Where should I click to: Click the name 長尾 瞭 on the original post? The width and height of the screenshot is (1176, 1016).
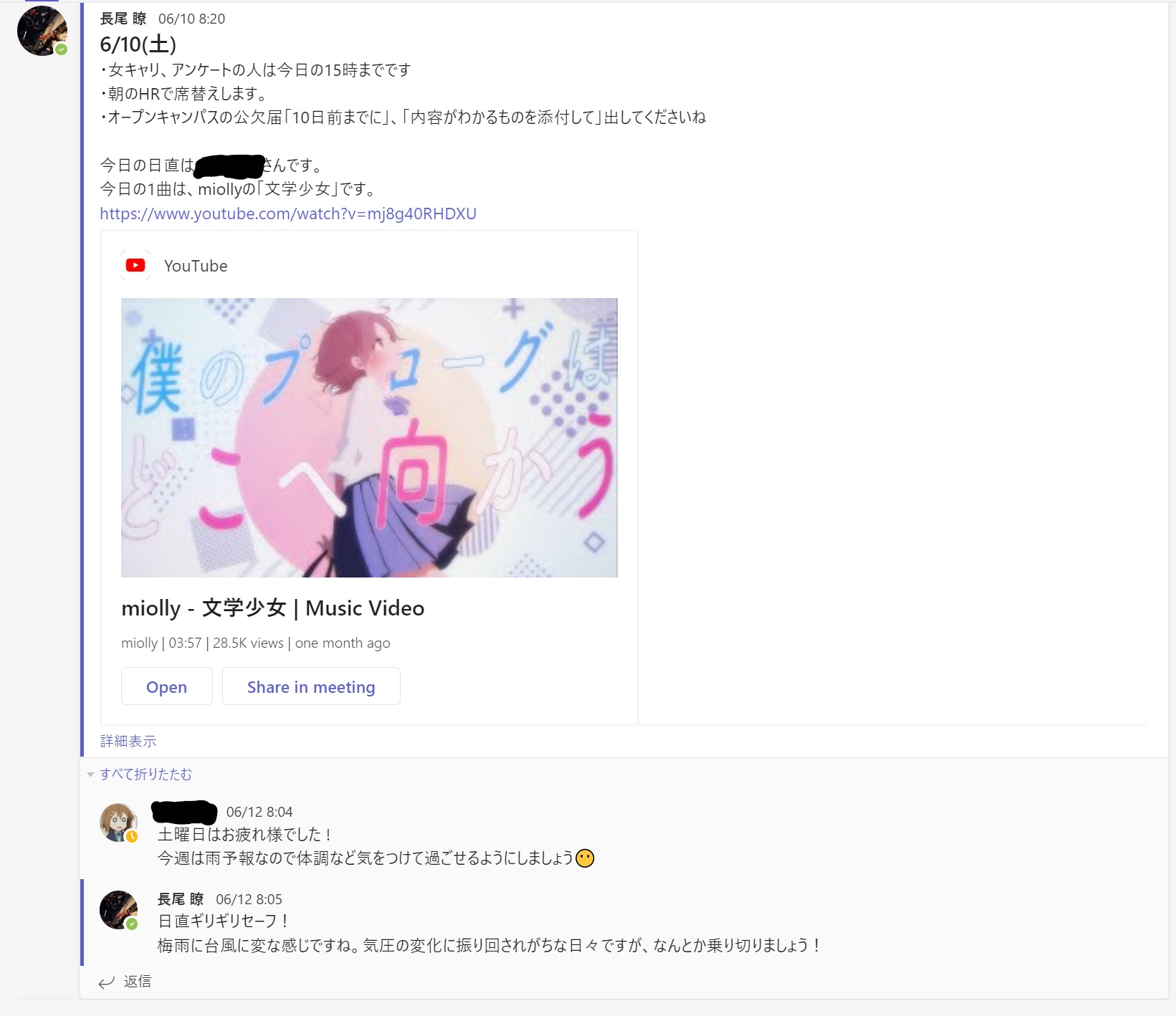pyautogui.click(x=123, y=19)
